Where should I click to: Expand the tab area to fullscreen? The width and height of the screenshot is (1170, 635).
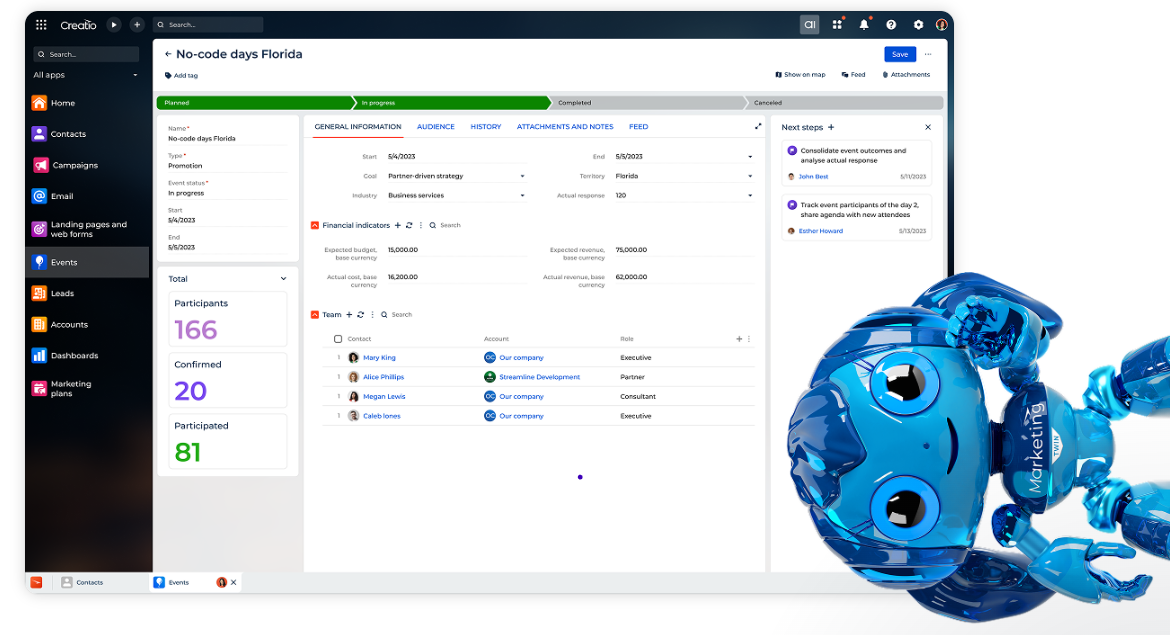click(x=758, y=127)
